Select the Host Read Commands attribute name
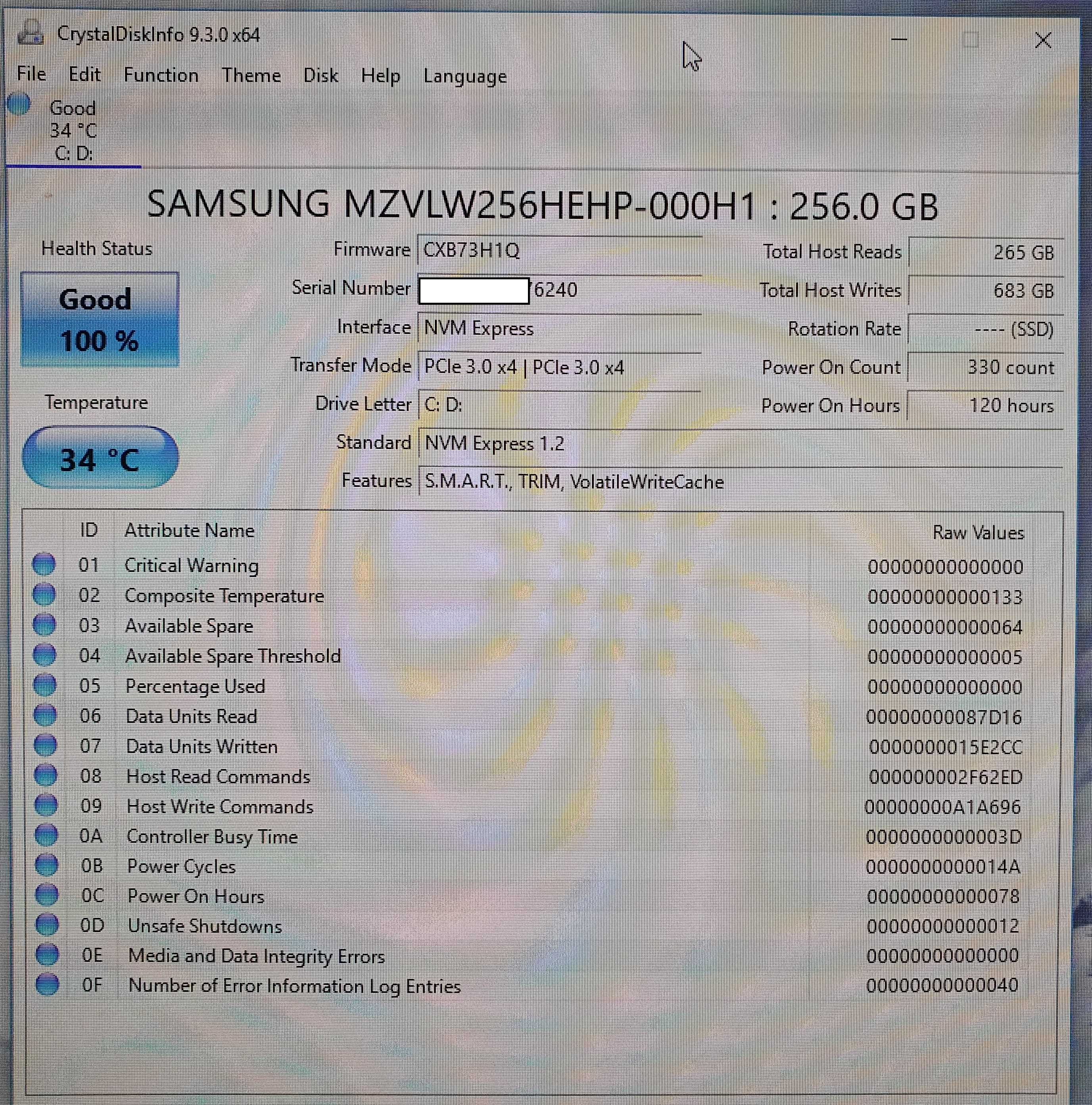 tap(219, 776)
